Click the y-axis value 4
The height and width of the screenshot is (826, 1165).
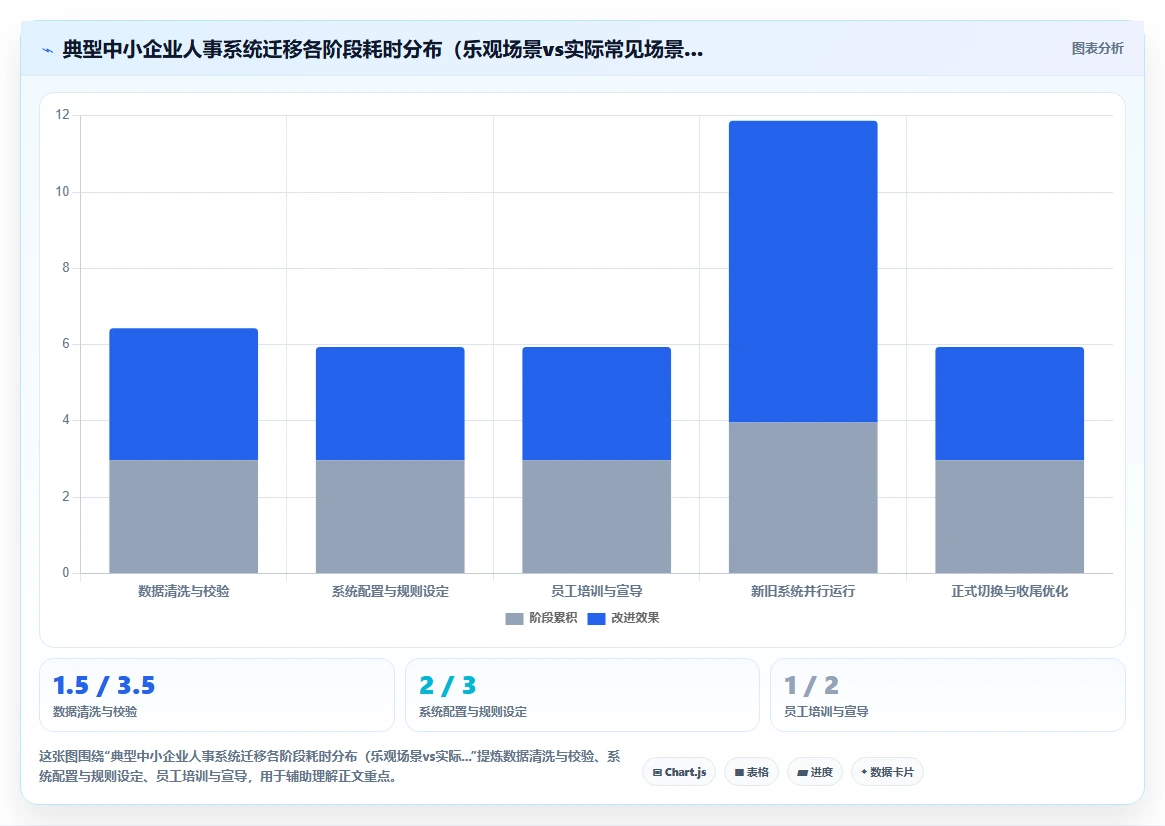point(66,420)
